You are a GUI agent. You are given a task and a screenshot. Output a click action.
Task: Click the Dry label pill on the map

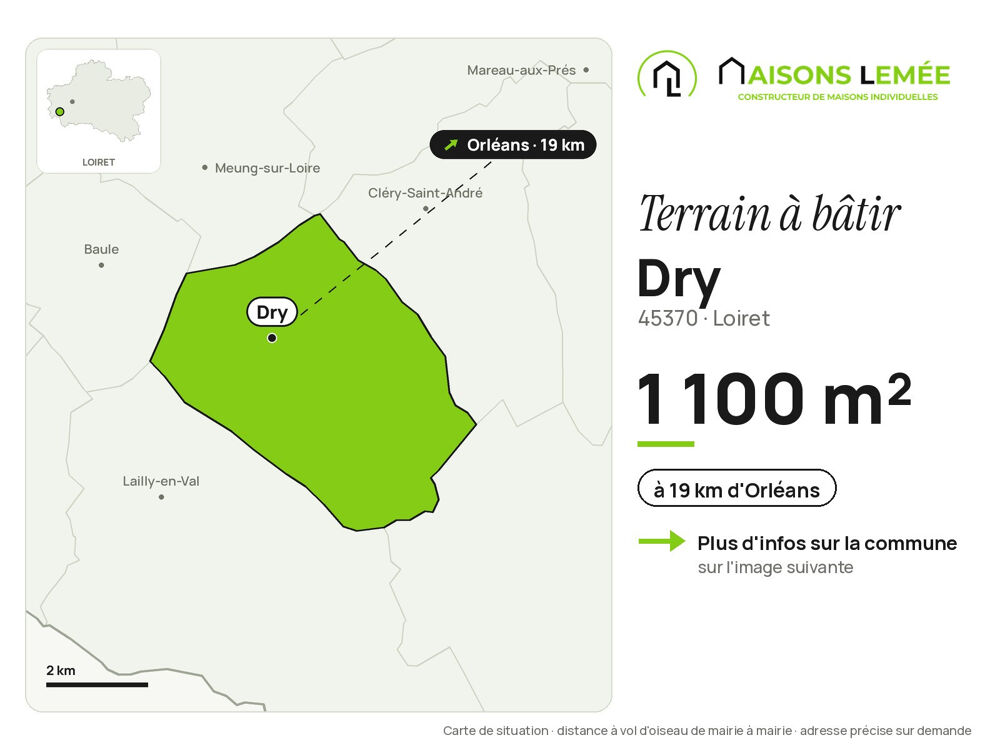tap(272, 312)
